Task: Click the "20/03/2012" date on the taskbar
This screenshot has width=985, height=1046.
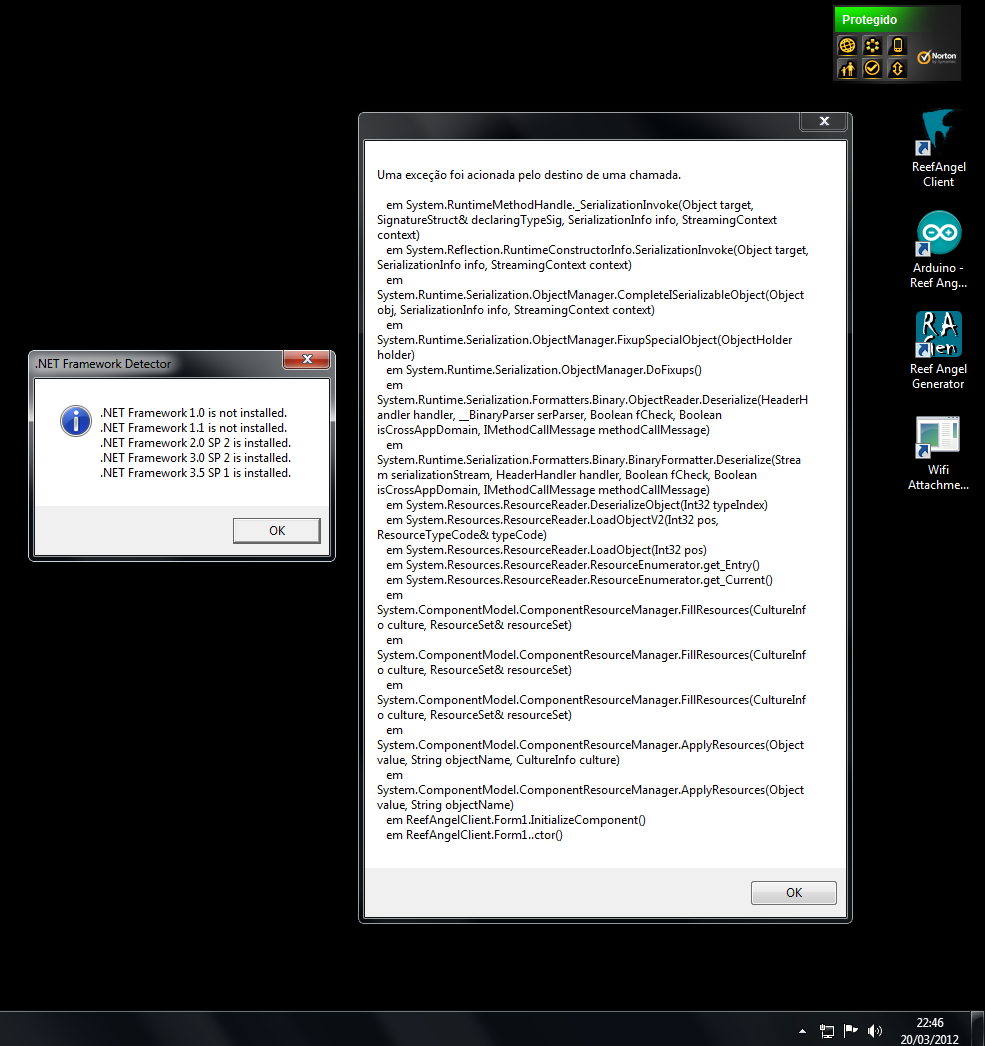Action: [x=930, y=1039]
